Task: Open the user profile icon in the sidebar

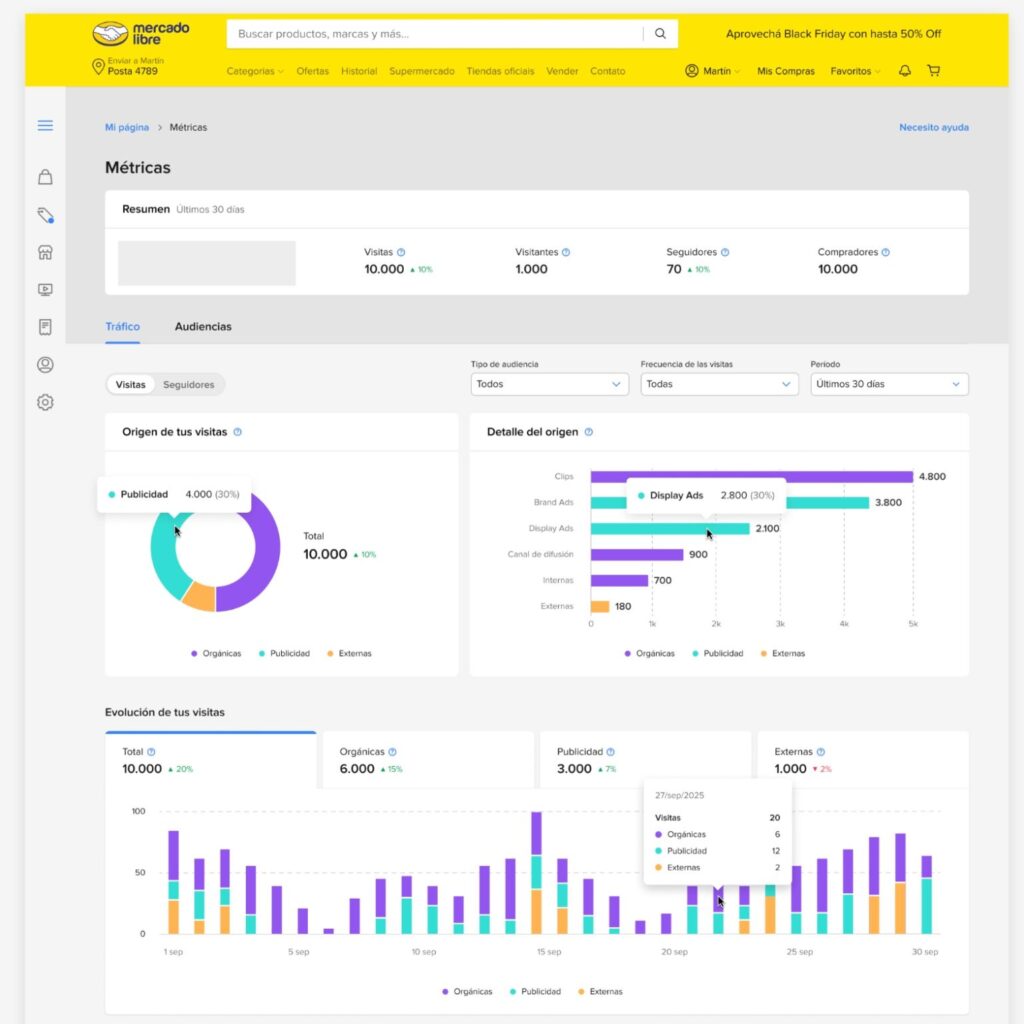Action: (44, 364)
